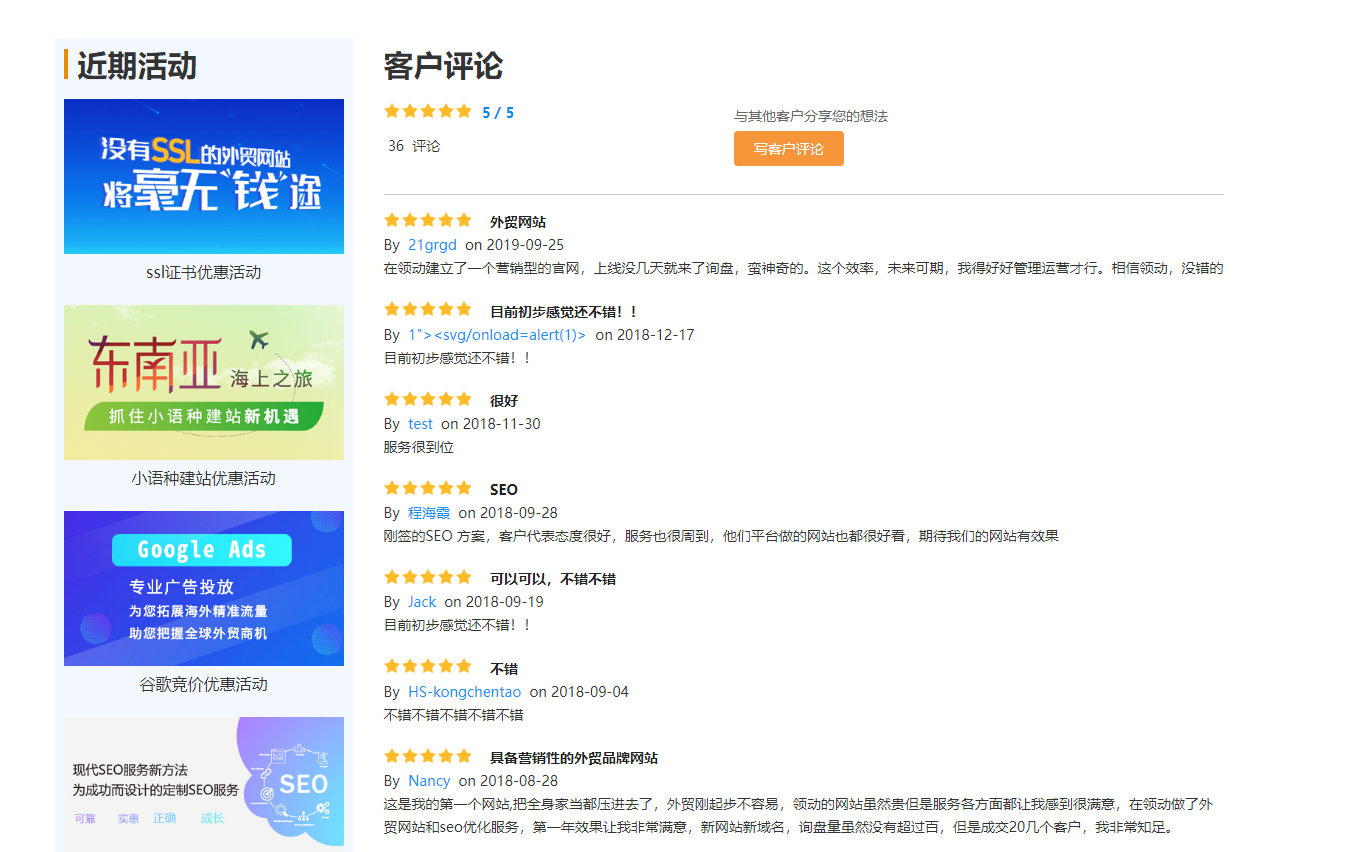Image resolution: width=1349 pixels, height=852 pixels.
Task: Open the 21grgd reviewer profile link
Action: [x=432, y=244]
